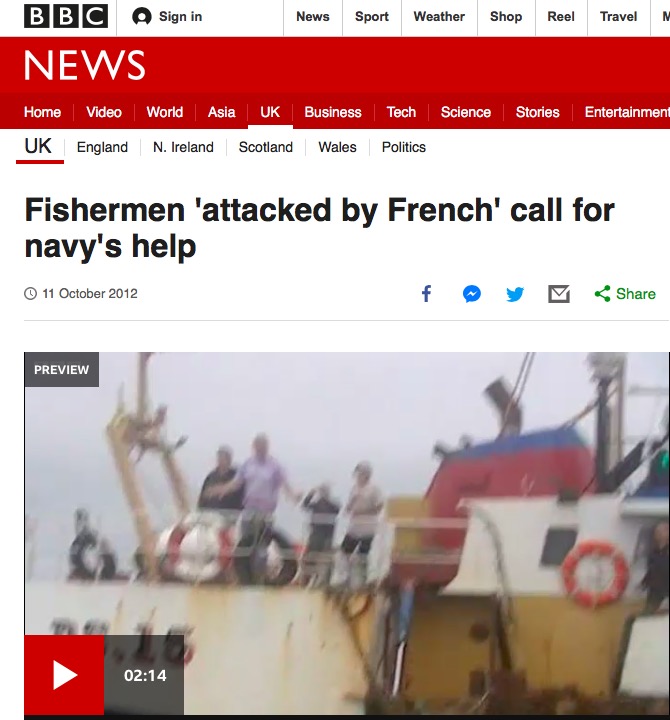The height and width of the screenshot is (720, 670).
Task: Go to the Travel page
Action: tap(618, 17)
